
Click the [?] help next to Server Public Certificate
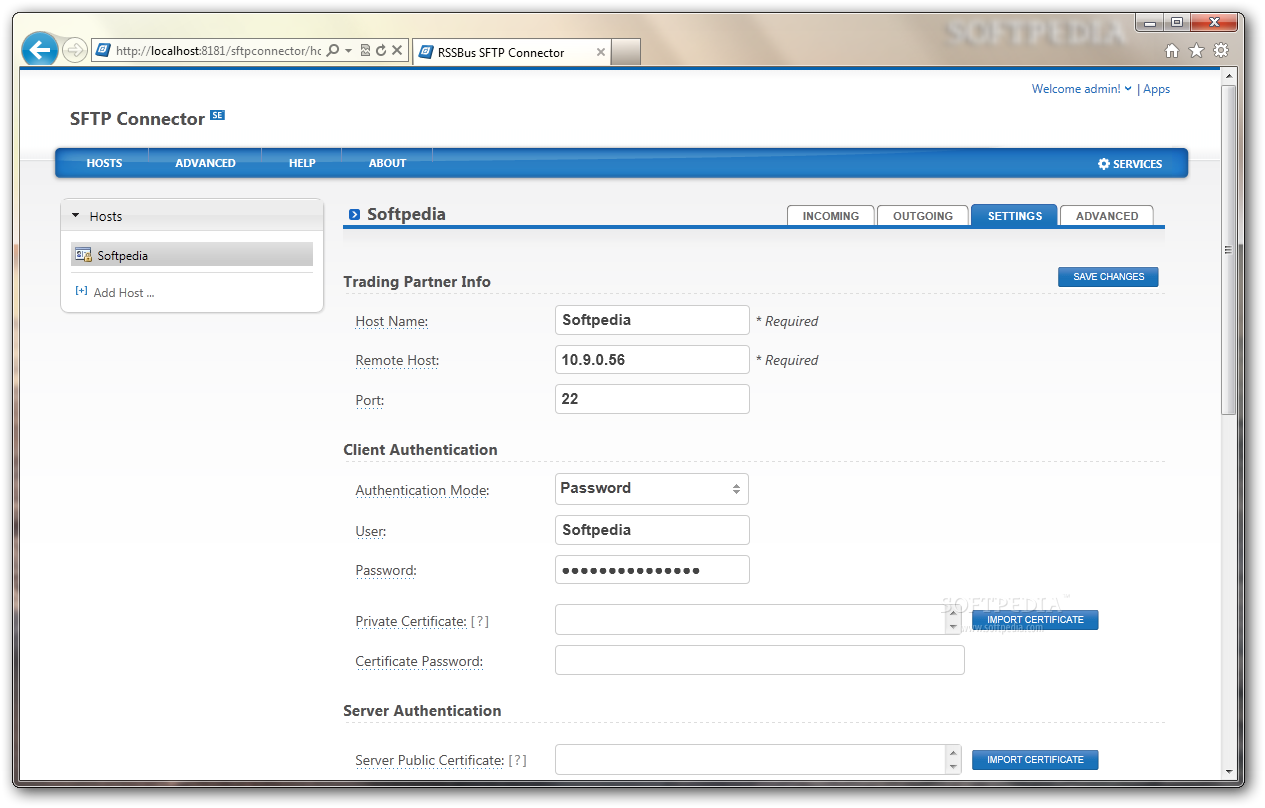[517, 761]
